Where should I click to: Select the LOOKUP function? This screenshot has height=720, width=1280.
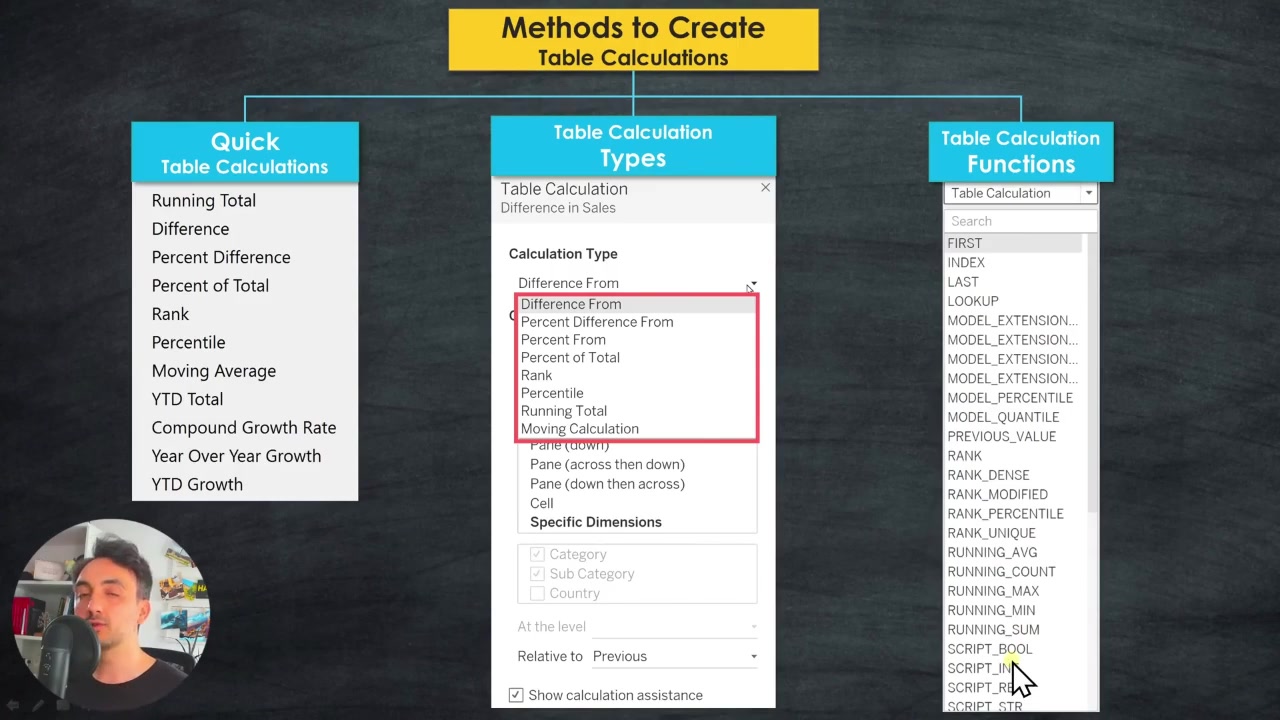point(973,301)
